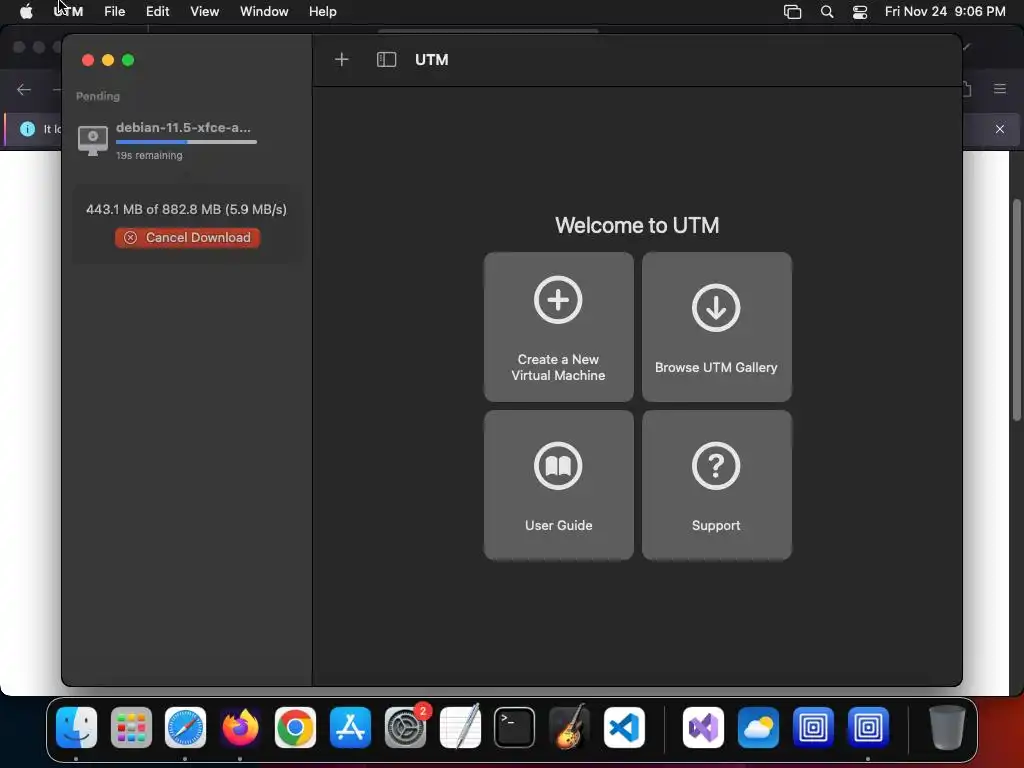Click the info icon in the browser notification bar

(27, 129)
